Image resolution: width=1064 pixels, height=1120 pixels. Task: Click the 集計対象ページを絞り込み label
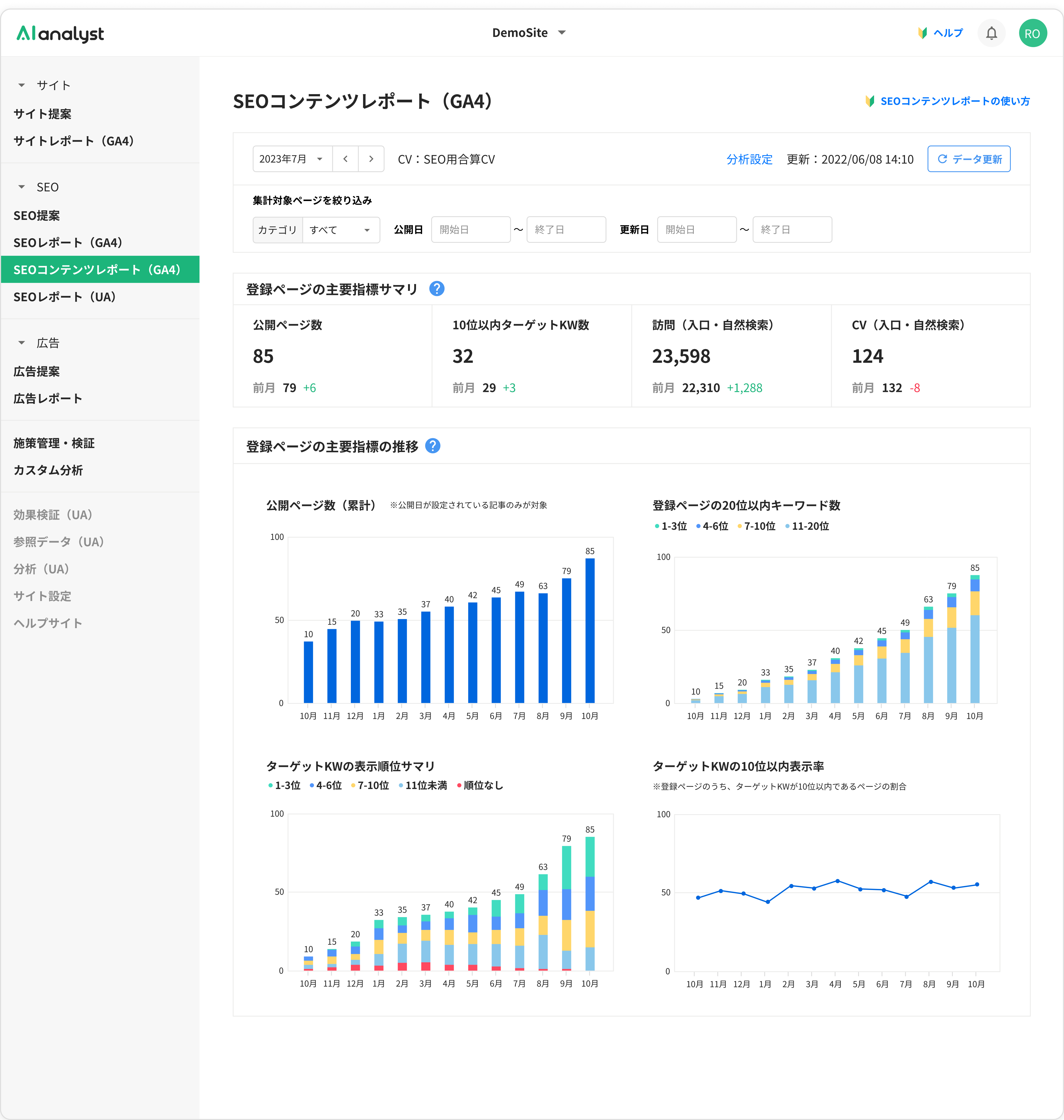[x=312, y=200]
